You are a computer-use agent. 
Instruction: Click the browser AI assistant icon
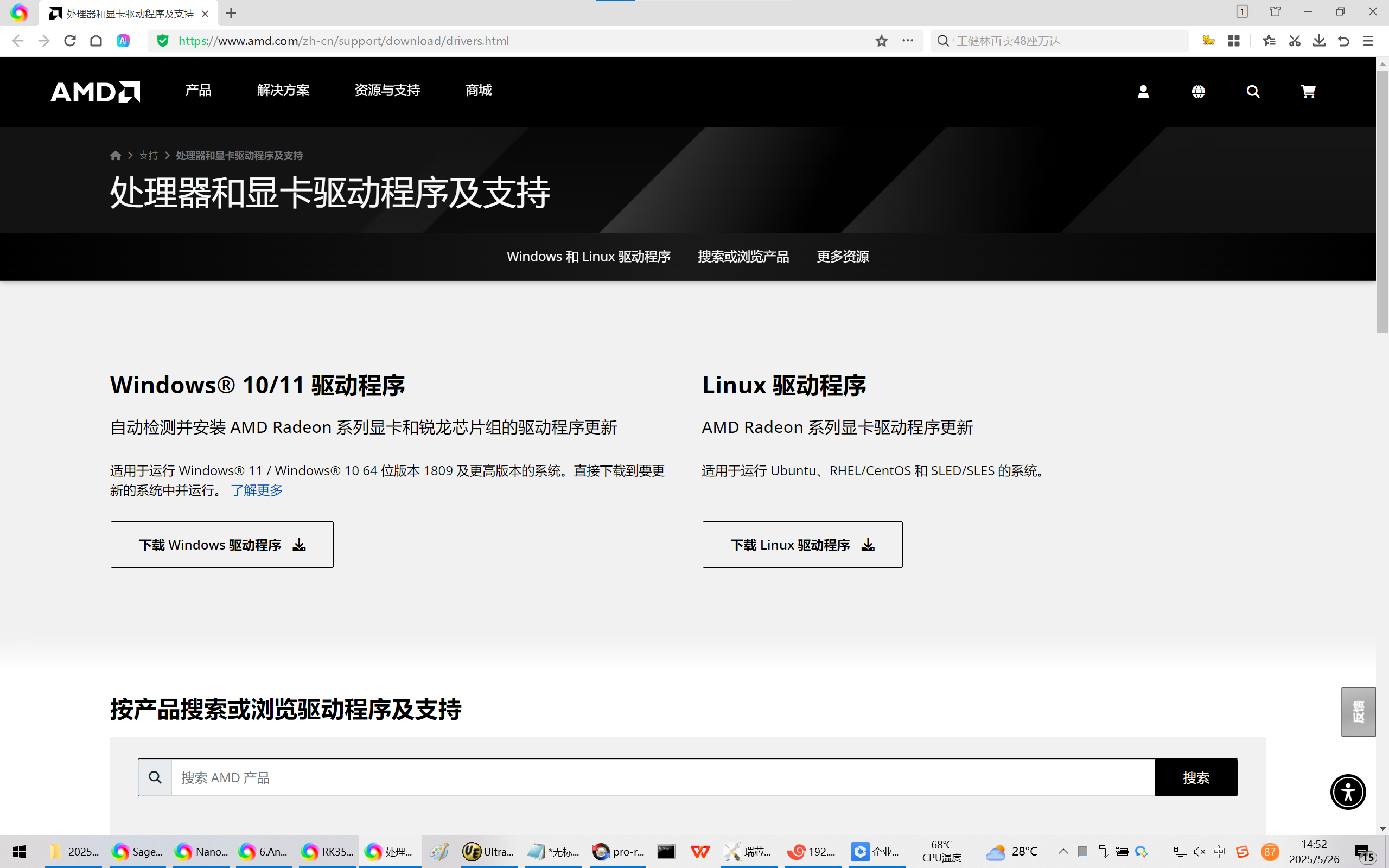point(123,41)
